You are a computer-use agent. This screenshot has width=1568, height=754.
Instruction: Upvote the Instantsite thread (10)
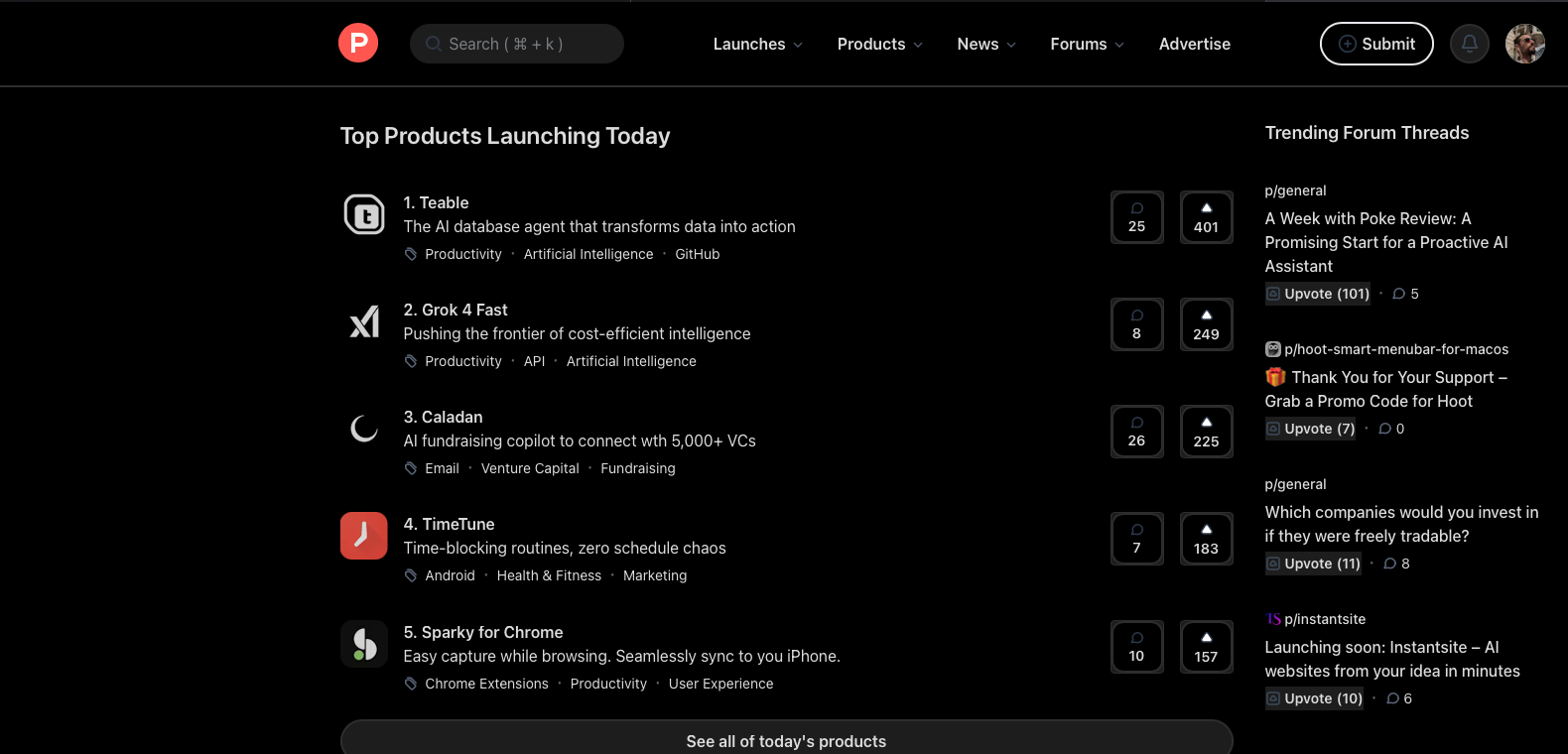[1316, 698]
